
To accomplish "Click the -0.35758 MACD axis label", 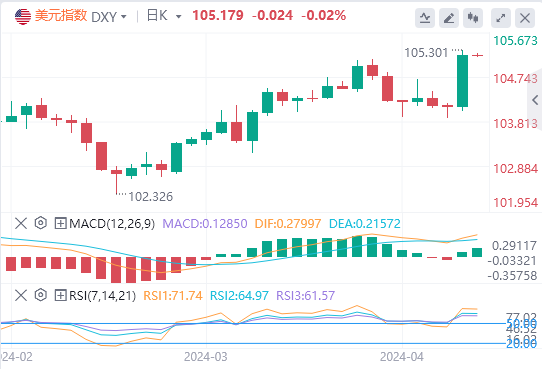I will [512, 276].
